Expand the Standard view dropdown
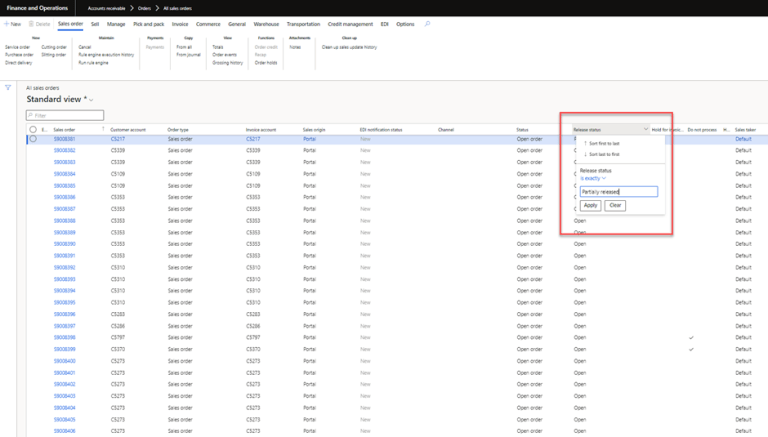This screenshot has height=437, width=768. [91, 100]
